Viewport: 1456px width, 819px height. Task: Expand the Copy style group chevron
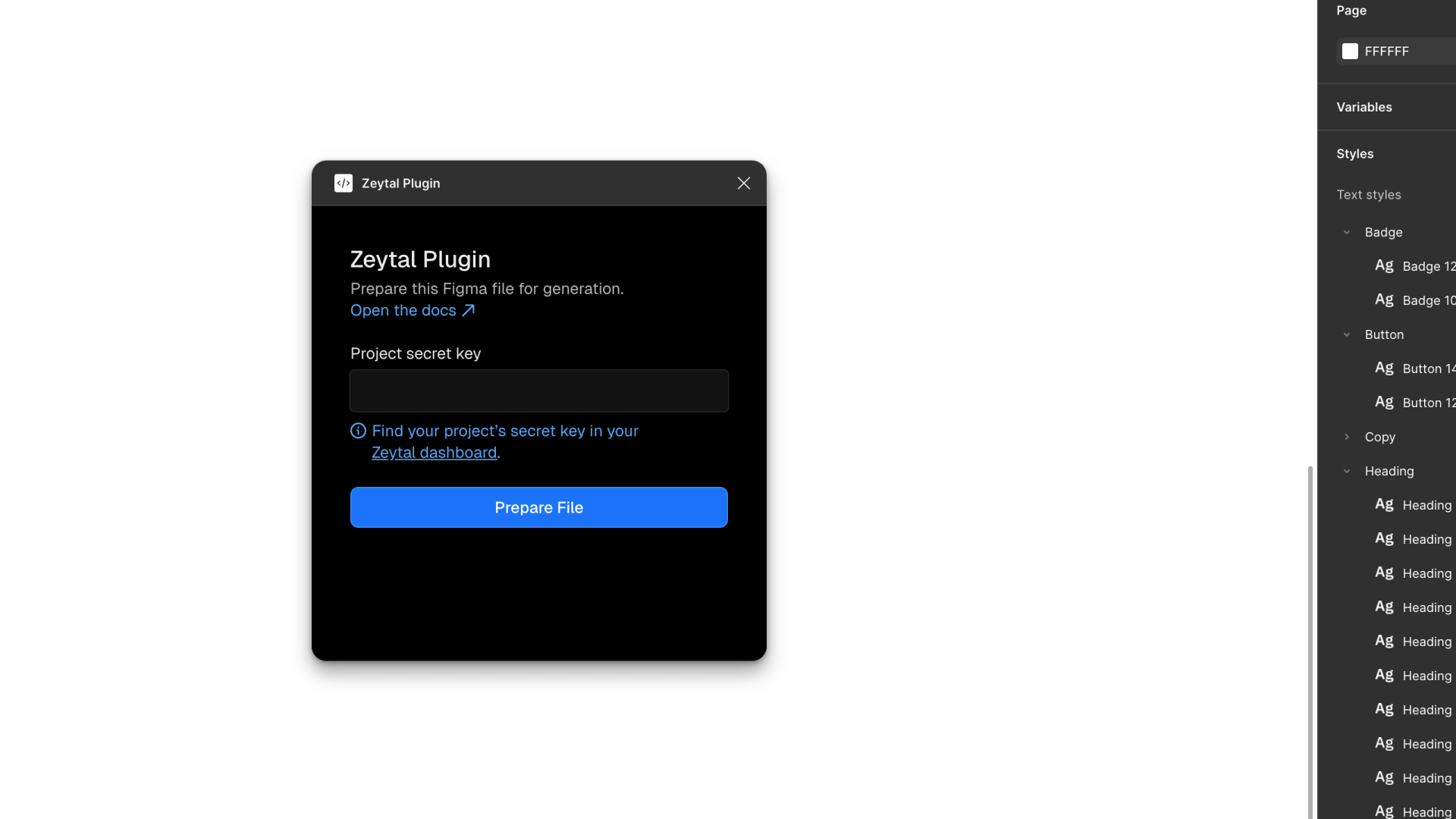tap(1347, 437)
